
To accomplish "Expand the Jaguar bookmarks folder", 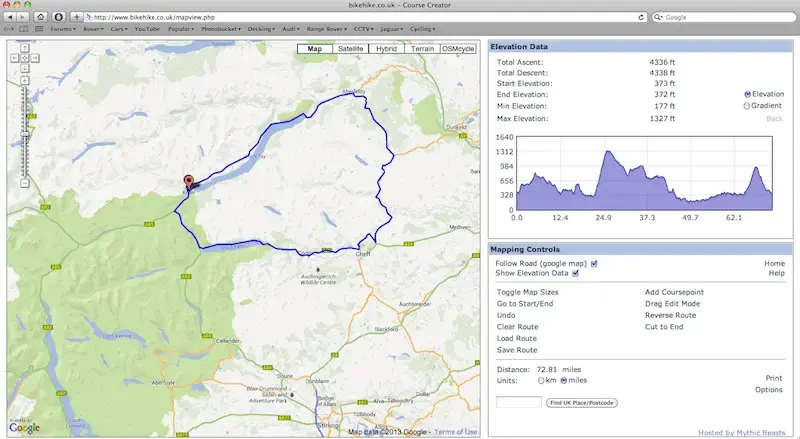I will click(392, 29).
